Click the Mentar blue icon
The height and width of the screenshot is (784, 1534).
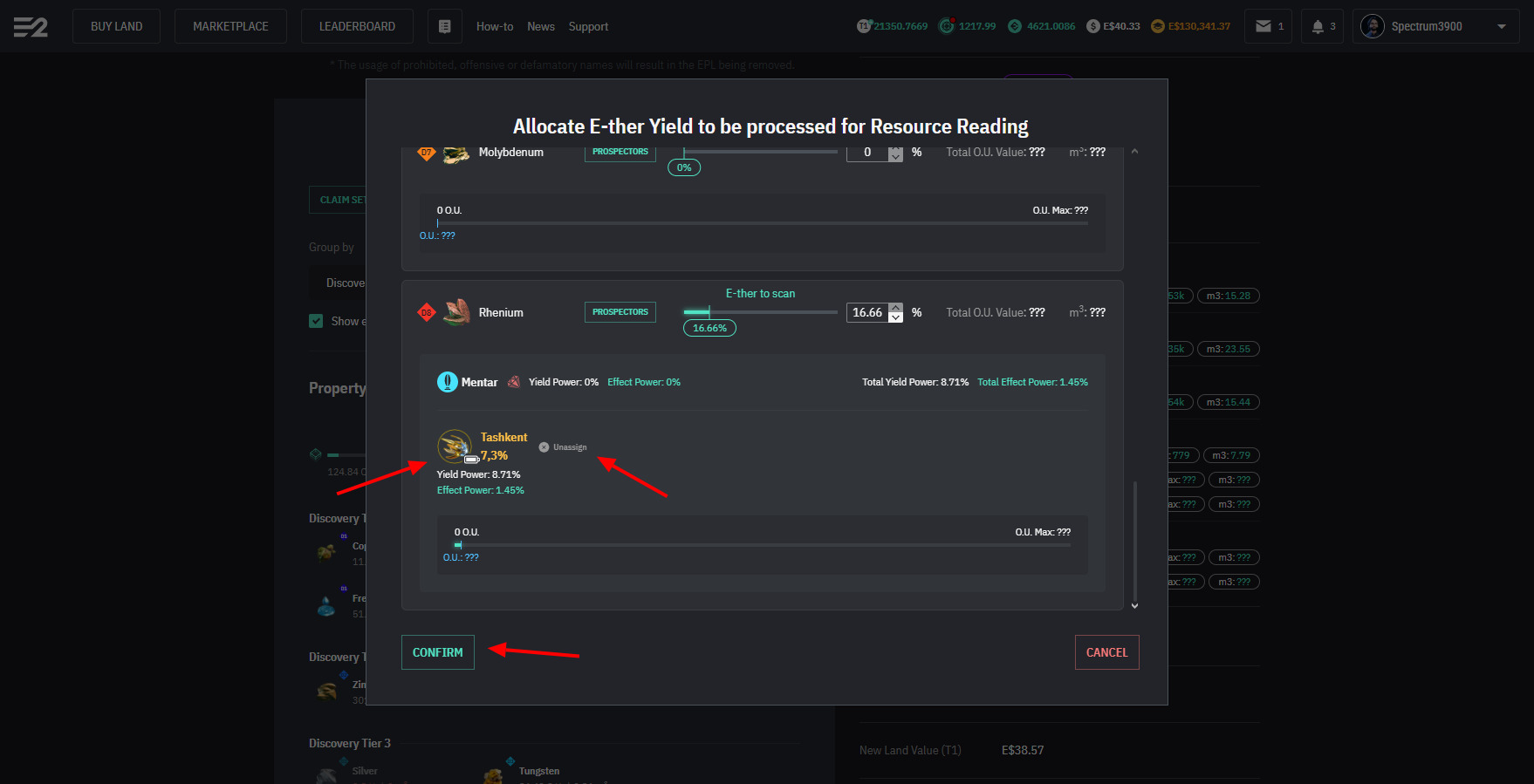click(x=447, y=382)
